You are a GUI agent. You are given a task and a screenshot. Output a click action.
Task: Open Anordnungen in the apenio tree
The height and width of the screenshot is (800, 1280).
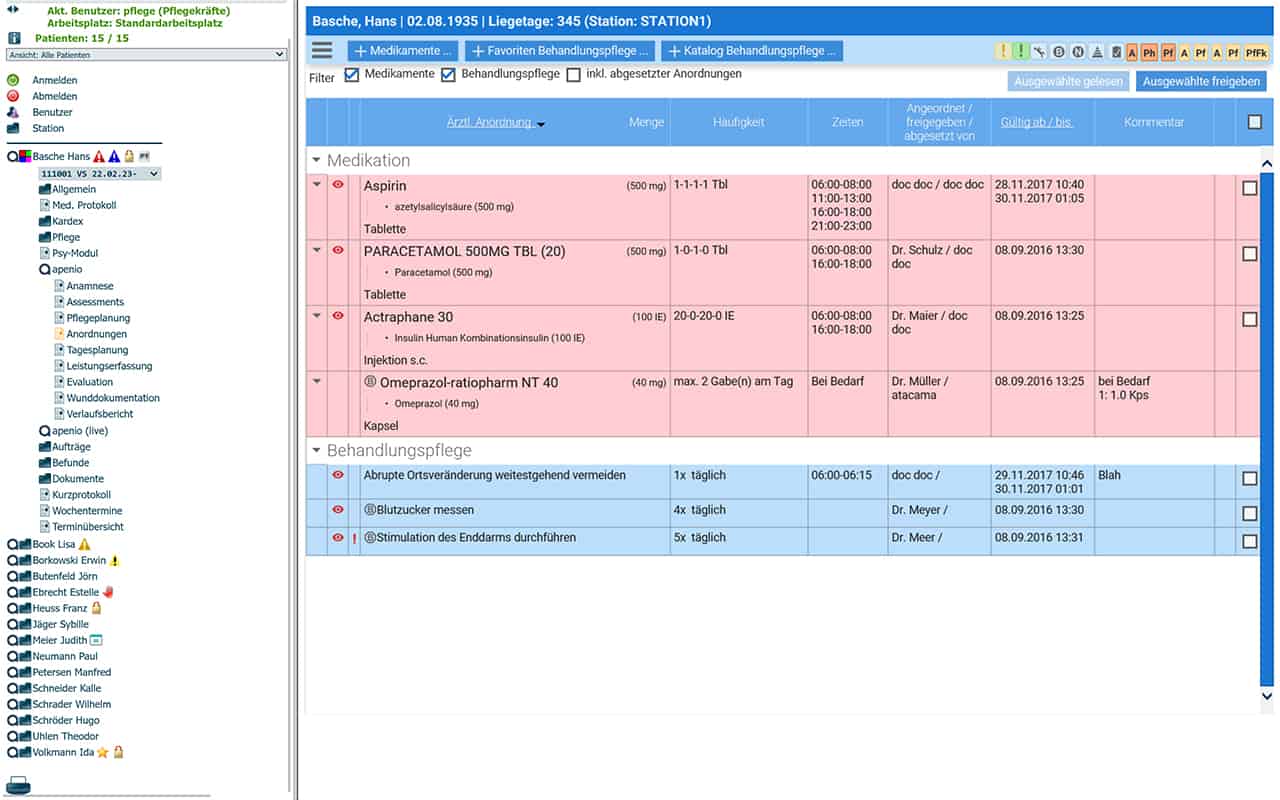point(96,334)
